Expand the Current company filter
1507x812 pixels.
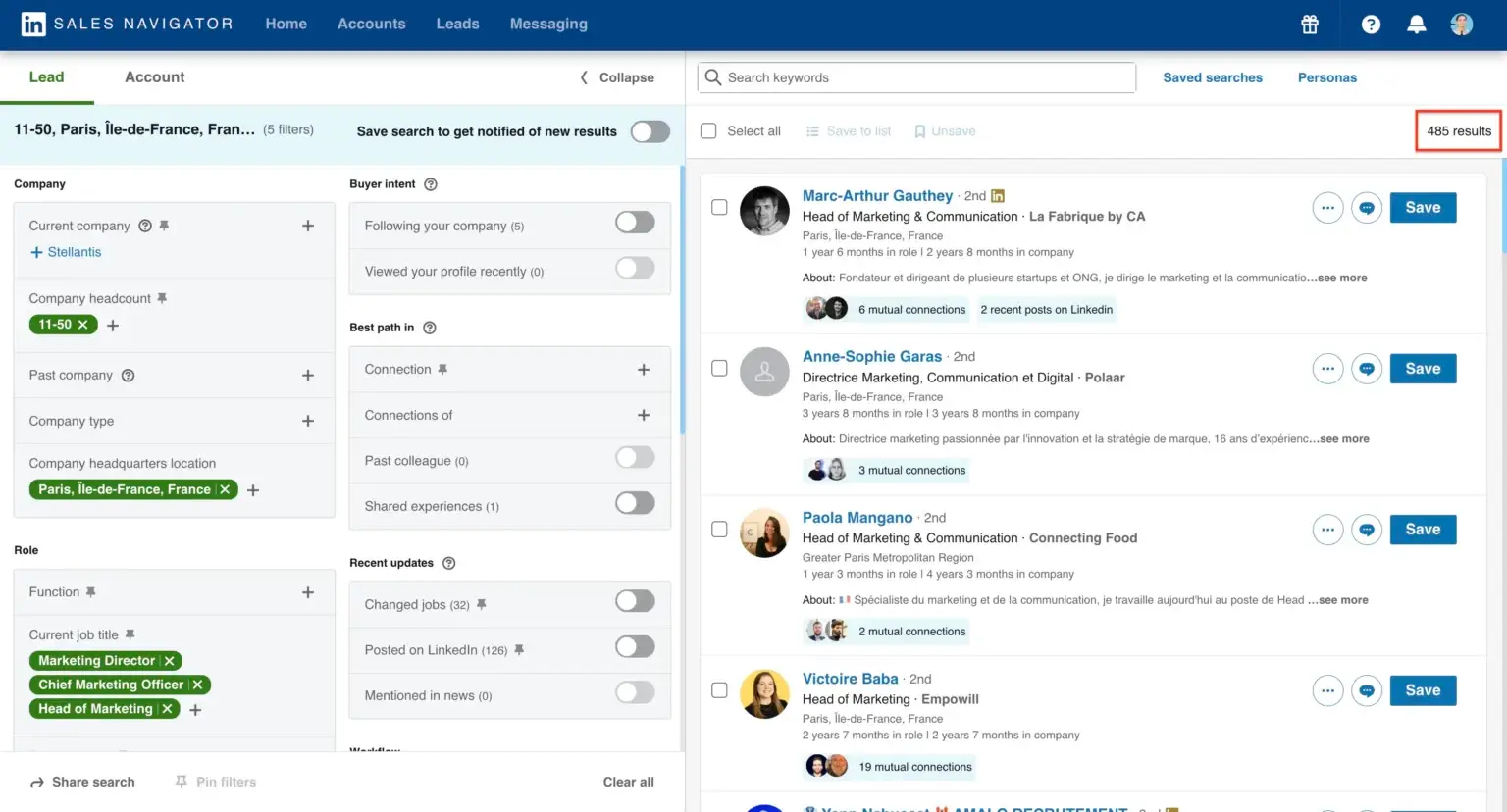click(308, 226)
